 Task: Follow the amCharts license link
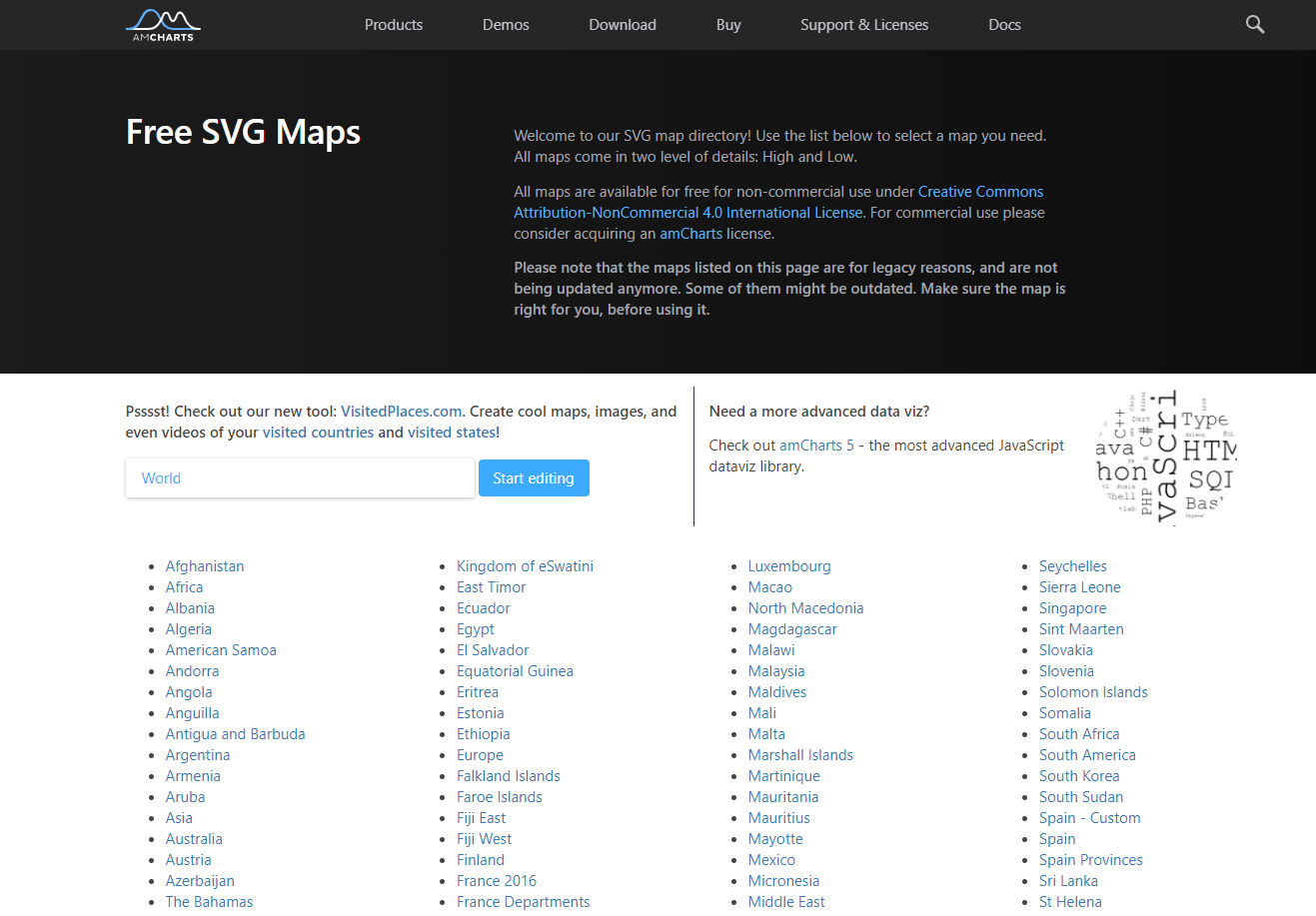point(690,234)
